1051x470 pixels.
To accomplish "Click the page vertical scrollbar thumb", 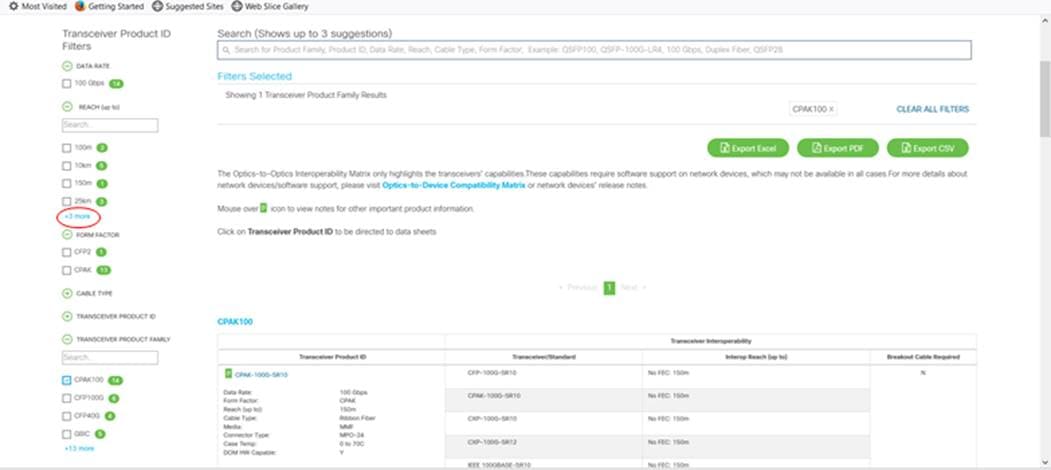I will click(1044, 99).
